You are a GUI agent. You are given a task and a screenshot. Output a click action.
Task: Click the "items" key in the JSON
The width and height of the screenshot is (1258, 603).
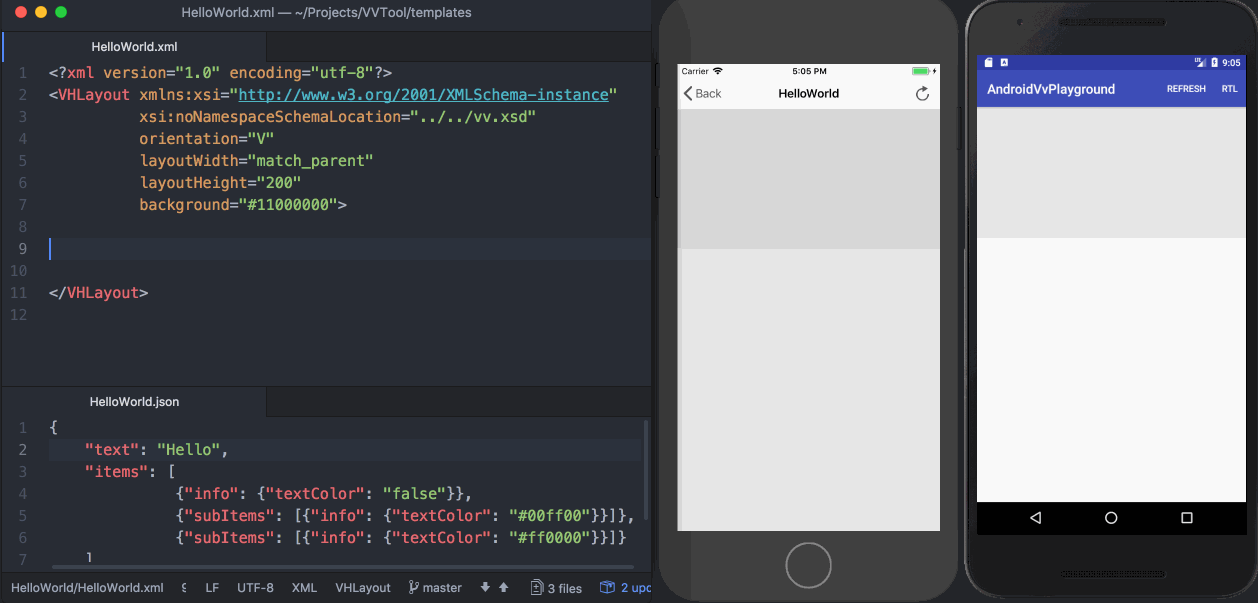[117, 472]
